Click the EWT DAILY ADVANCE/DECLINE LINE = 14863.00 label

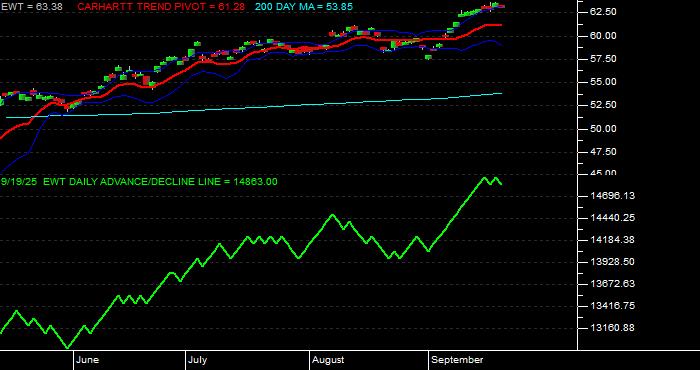[160, 182]
